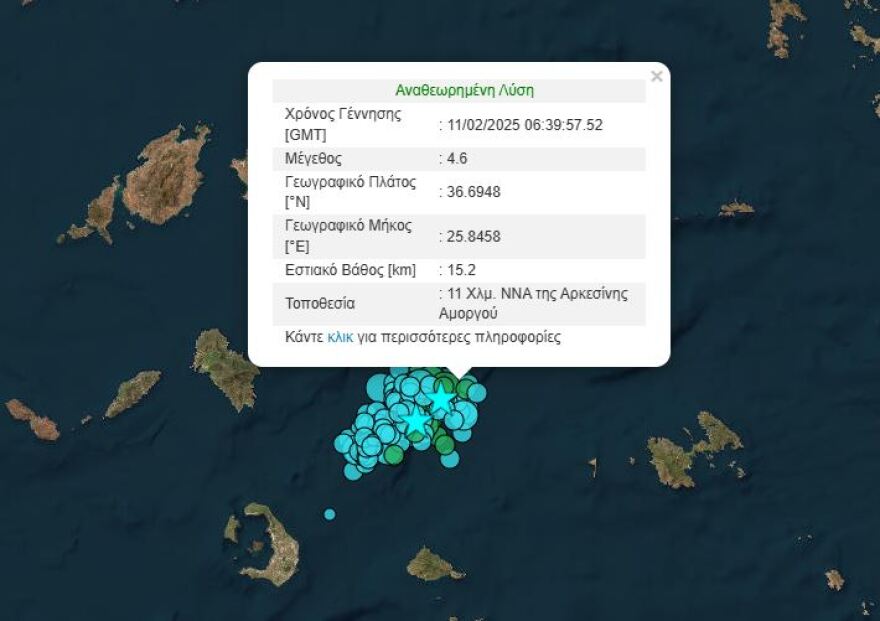Click the lowest cyan circle below the stars
Image resolution: width=880 pixels, height=621 pixels.
pos(450,459)
